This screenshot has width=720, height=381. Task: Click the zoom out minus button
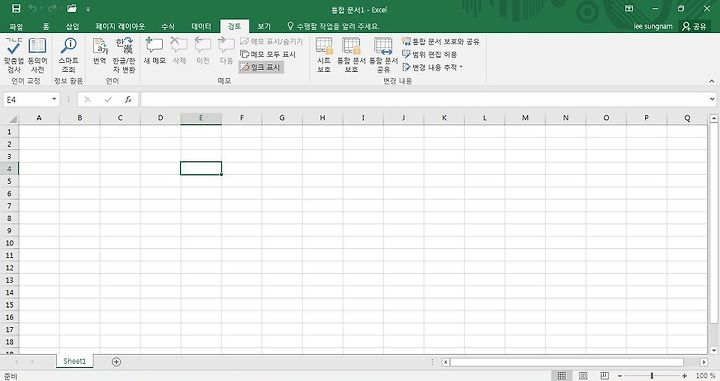(x=619, y=375)
